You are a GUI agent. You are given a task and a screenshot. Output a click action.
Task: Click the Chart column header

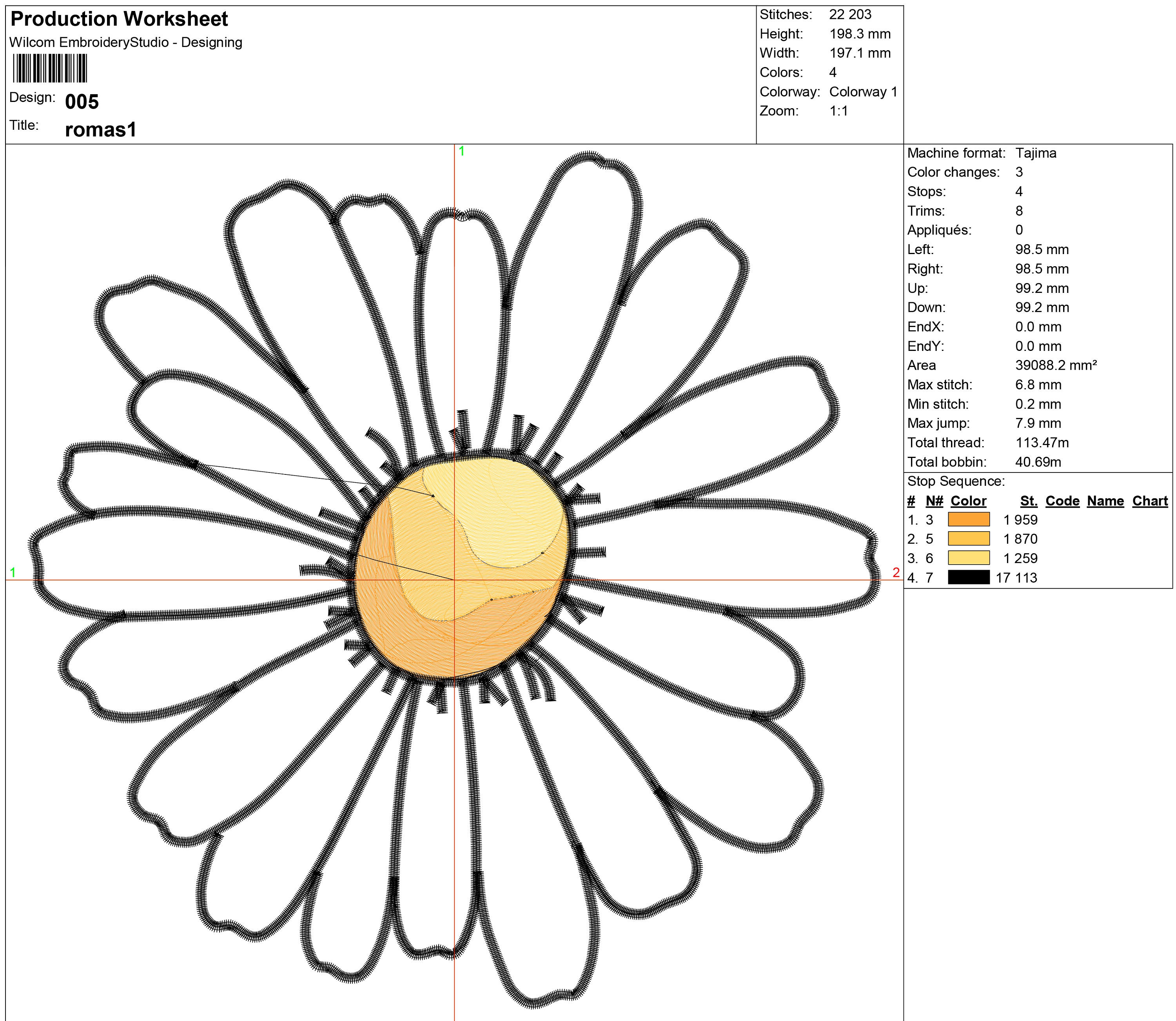point(1150,501)
